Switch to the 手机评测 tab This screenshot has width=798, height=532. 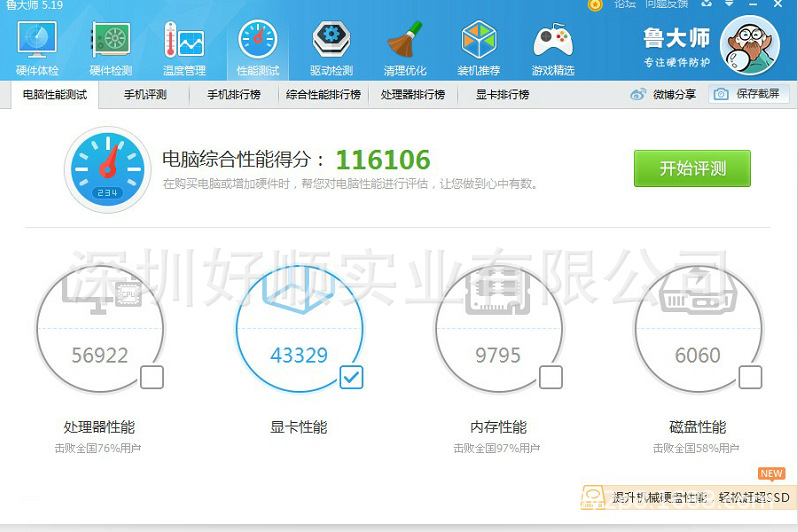[145, 95]
